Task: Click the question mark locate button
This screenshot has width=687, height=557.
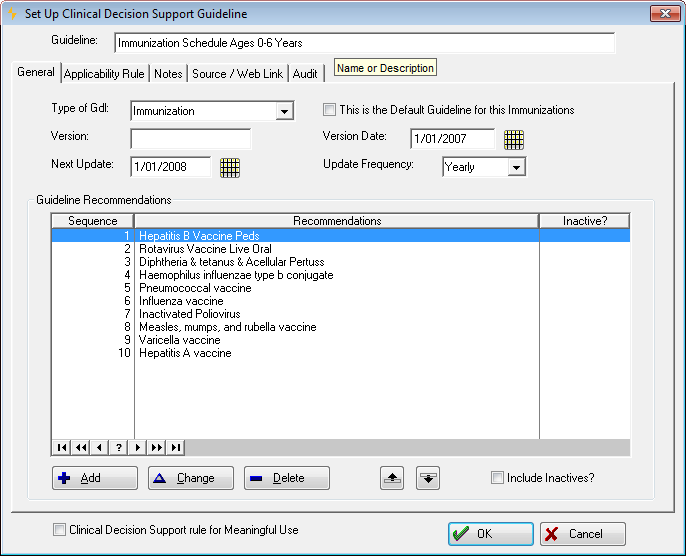Action: (119, 447)
